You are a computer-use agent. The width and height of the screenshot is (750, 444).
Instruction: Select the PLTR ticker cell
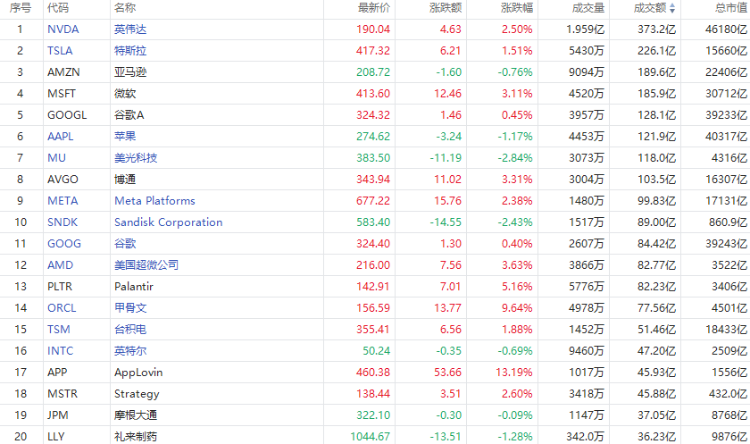point(60,287)
